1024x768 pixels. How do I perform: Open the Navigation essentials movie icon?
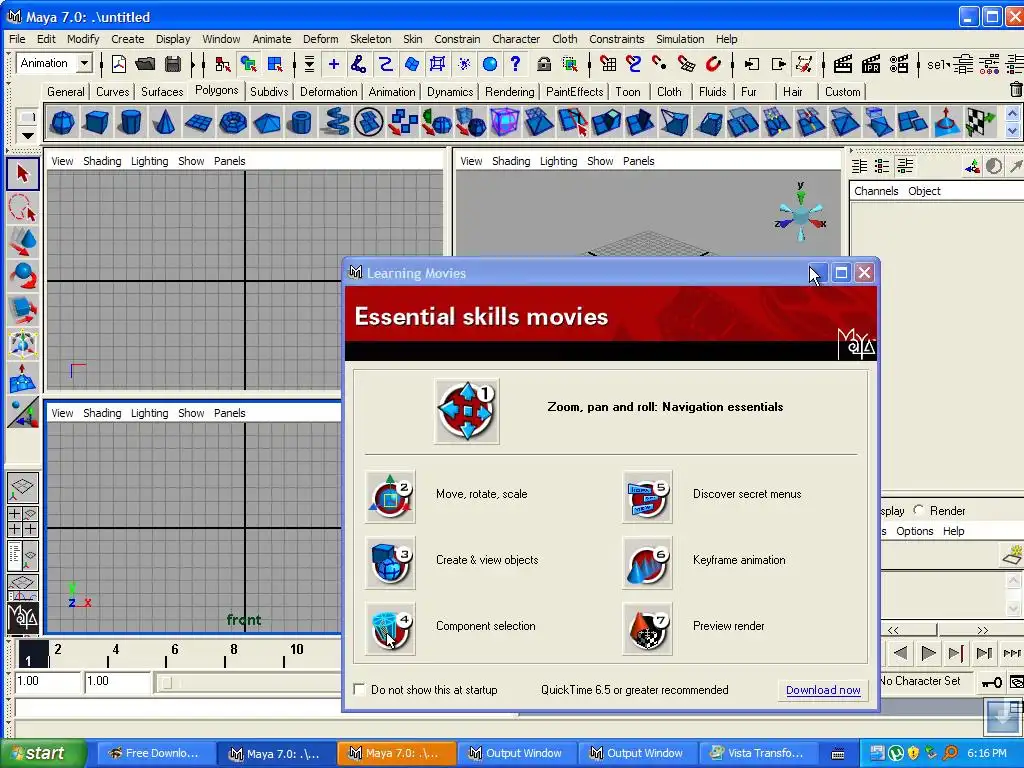[x=466, y=411]
